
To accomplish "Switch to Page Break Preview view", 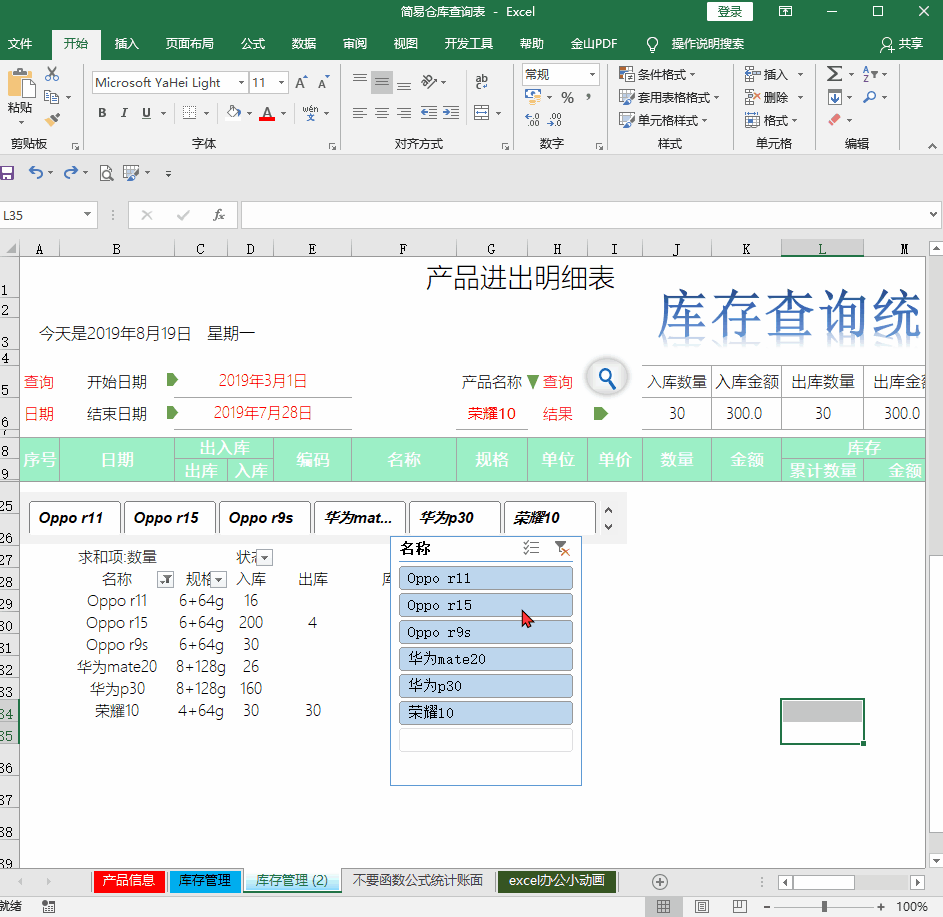I will point(740,906).
